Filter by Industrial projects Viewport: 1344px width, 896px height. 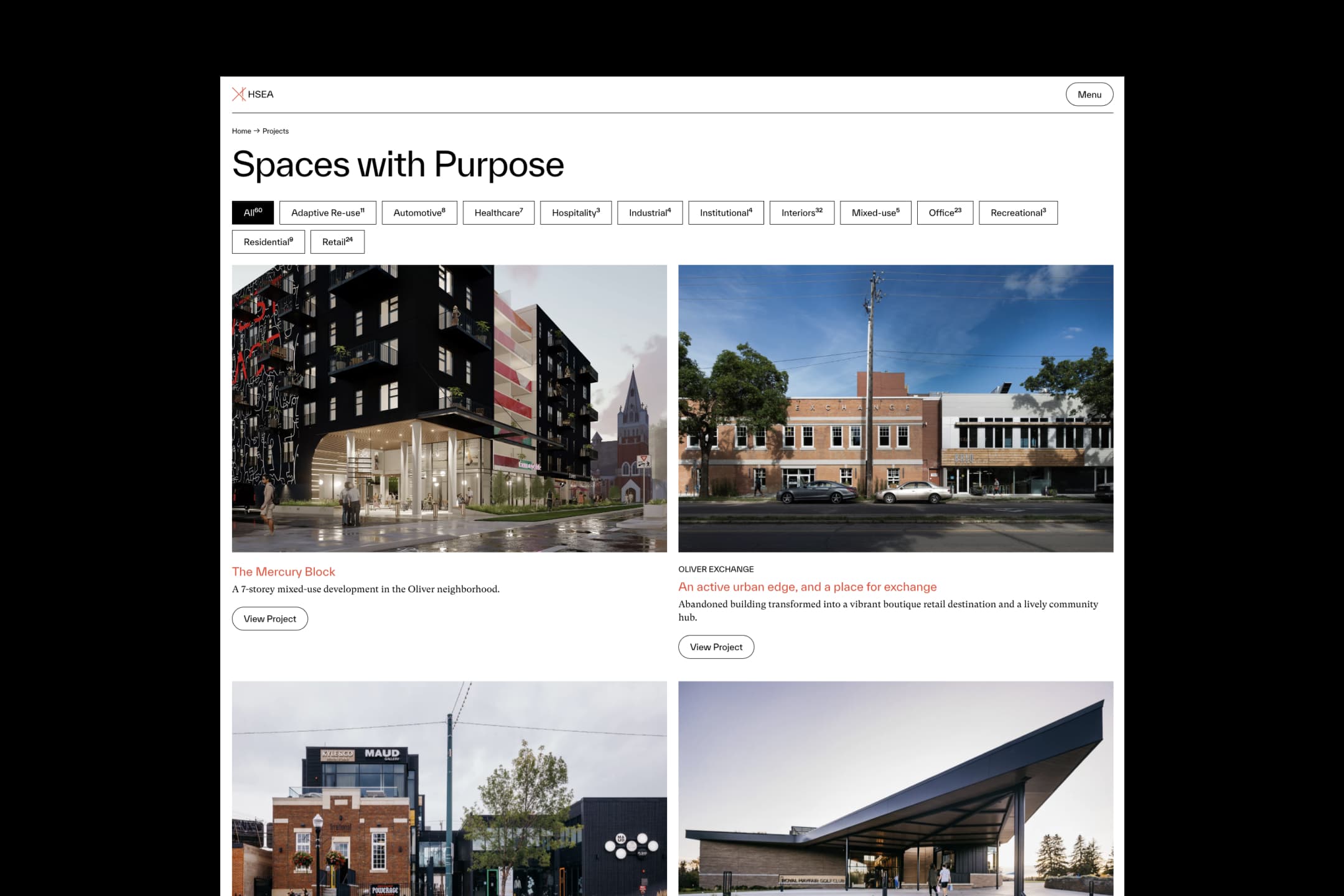650,213
